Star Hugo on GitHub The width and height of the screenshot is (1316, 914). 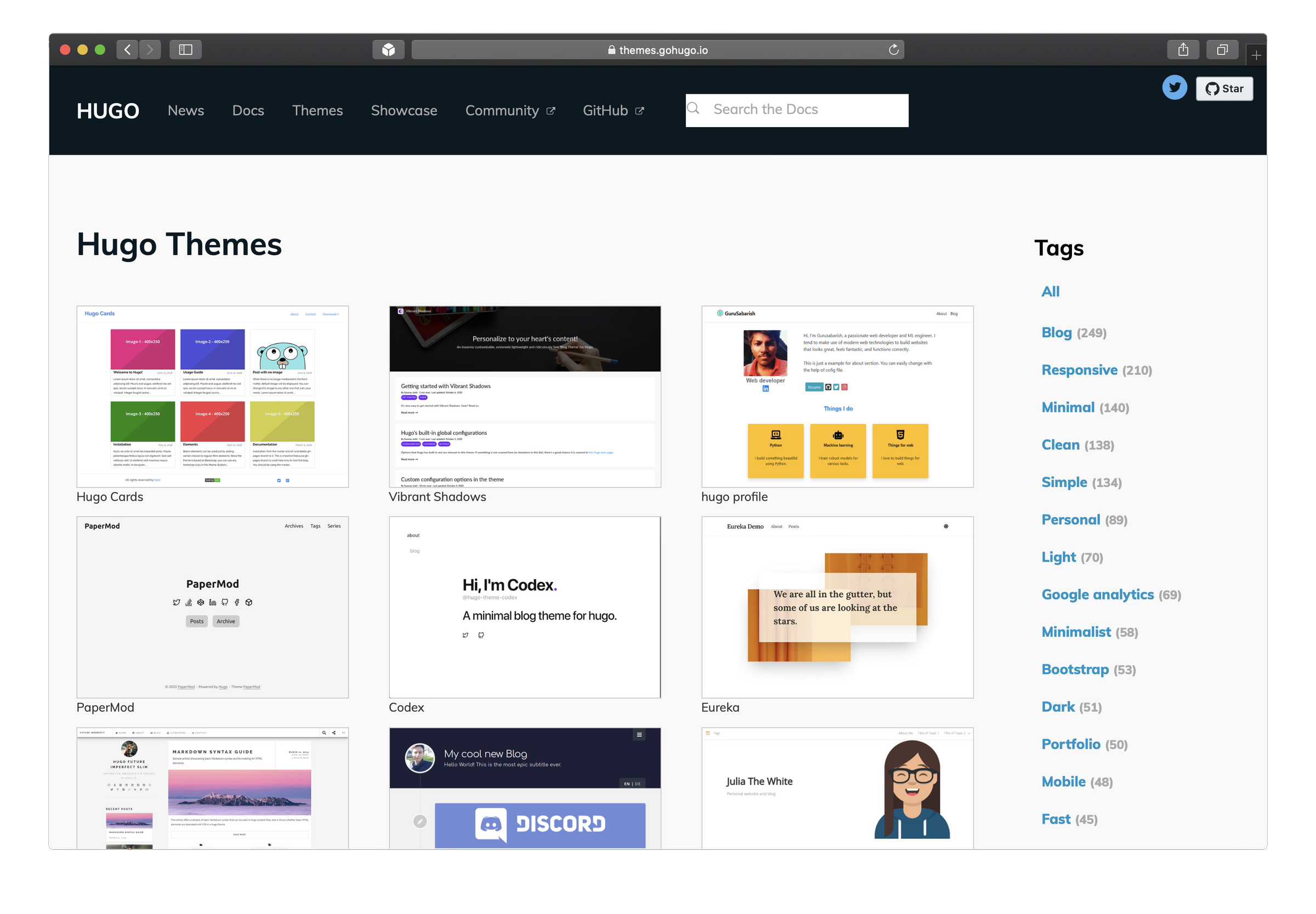pos(1224,89)
